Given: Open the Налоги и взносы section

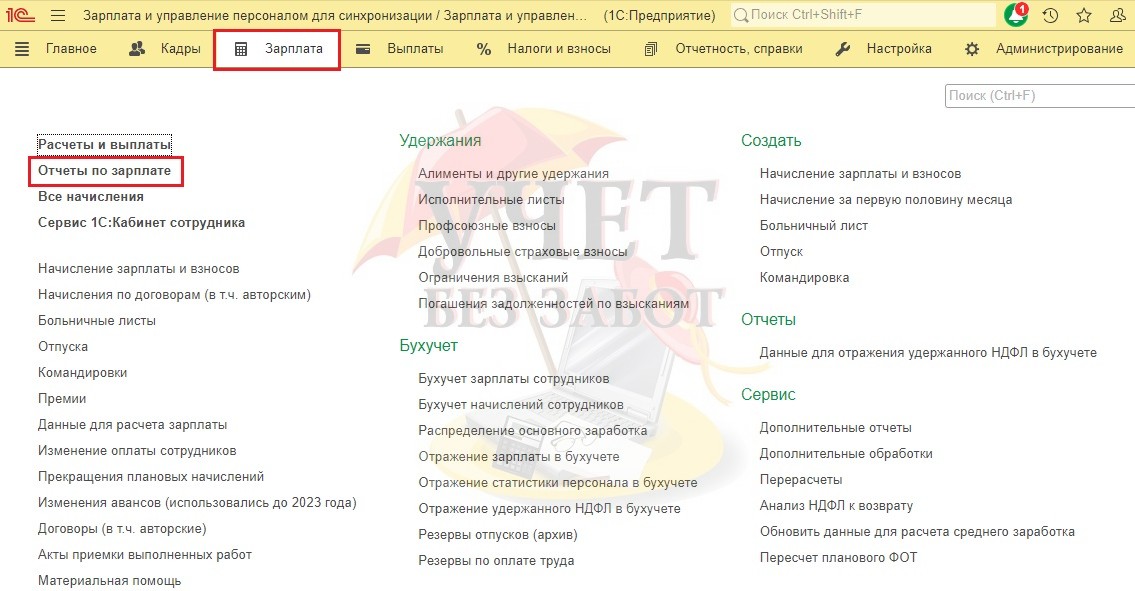Looking at the screenshot, I should click(559, 49).
